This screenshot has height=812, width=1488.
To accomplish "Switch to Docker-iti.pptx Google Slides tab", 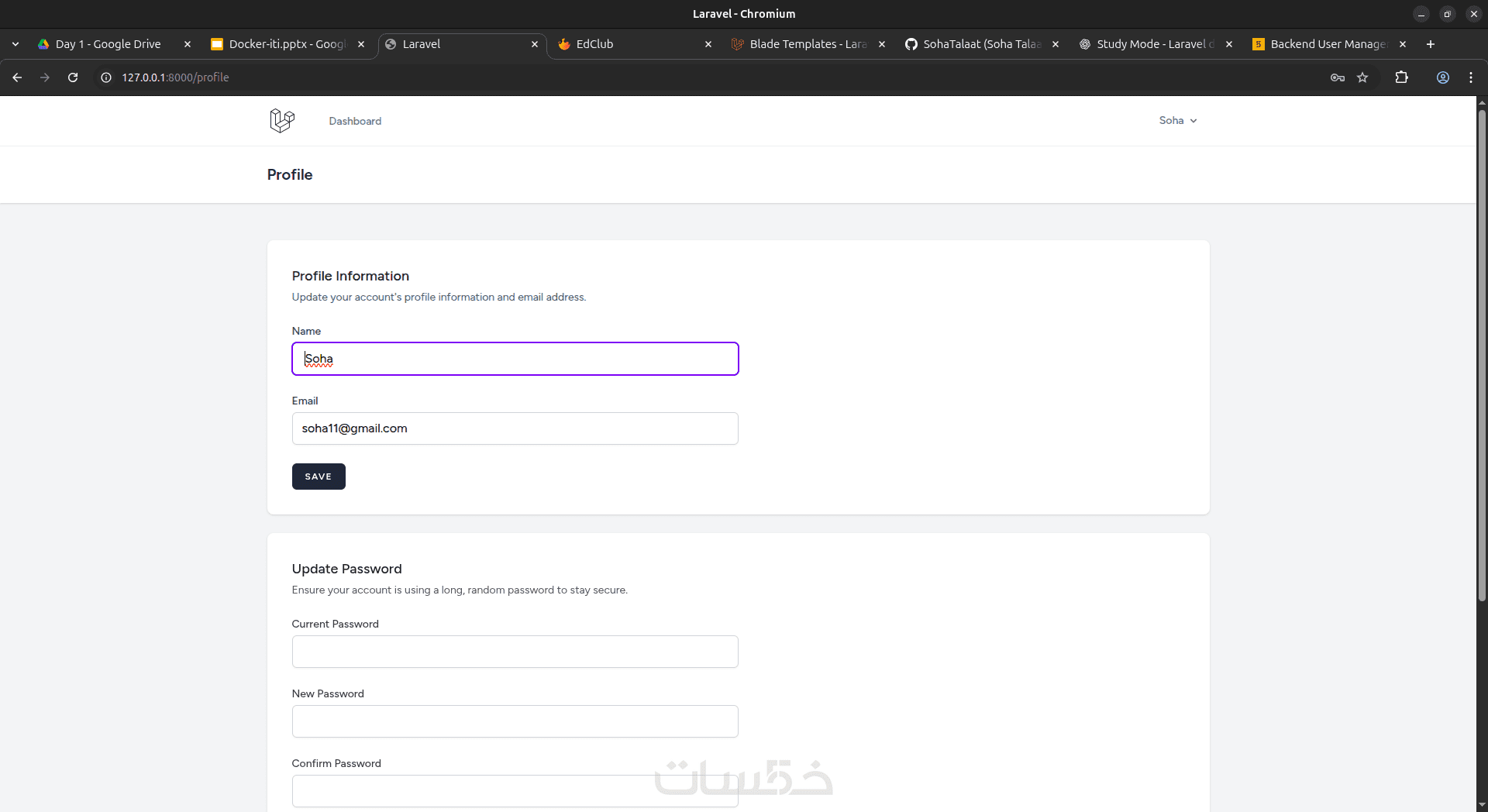I will pos(288,44).
